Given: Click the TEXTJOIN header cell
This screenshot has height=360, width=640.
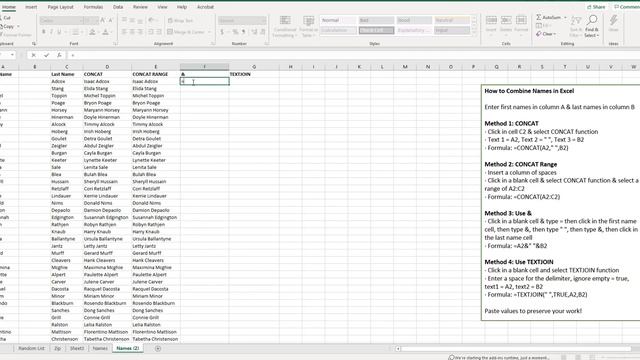Looking at the screenshot, I should pos(254,74).
